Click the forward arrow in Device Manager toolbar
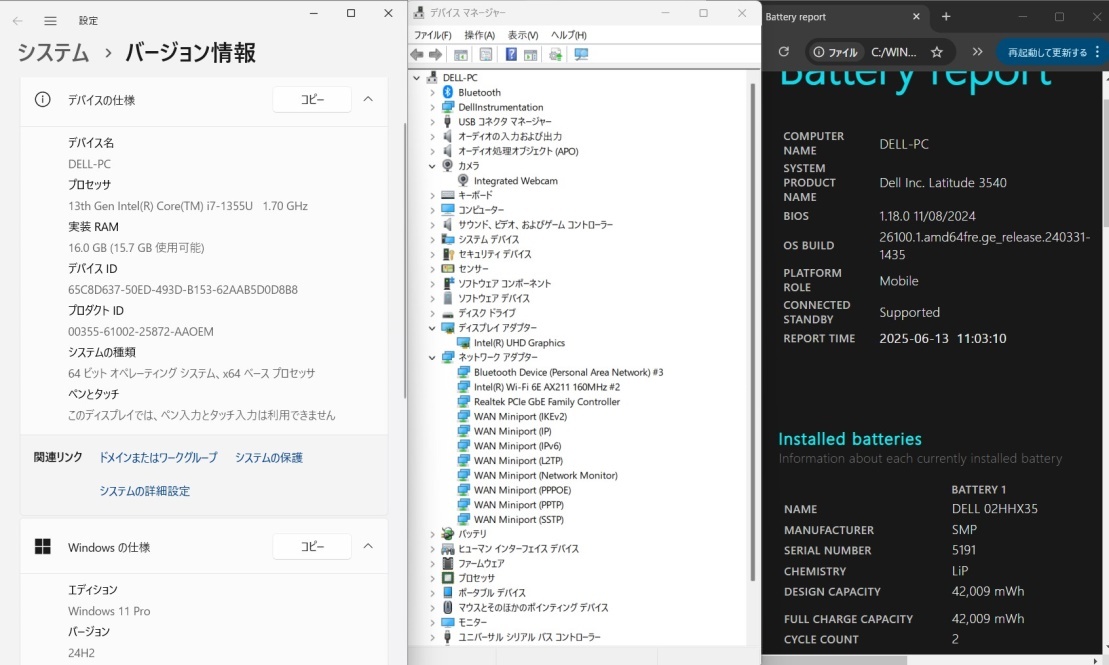Screen dimensions: 1109x665 tap(436, 54)
